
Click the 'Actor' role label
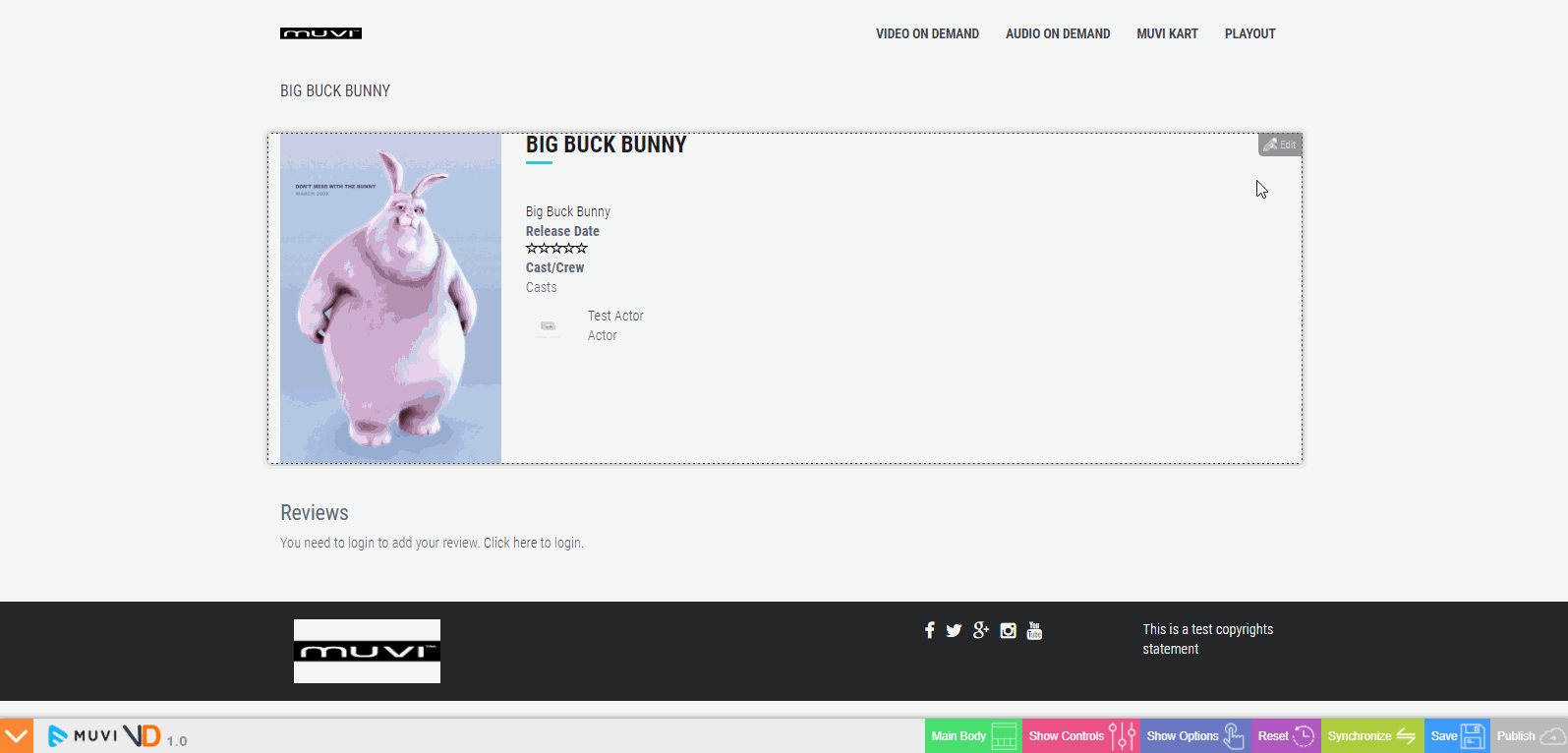pos(603,335)
